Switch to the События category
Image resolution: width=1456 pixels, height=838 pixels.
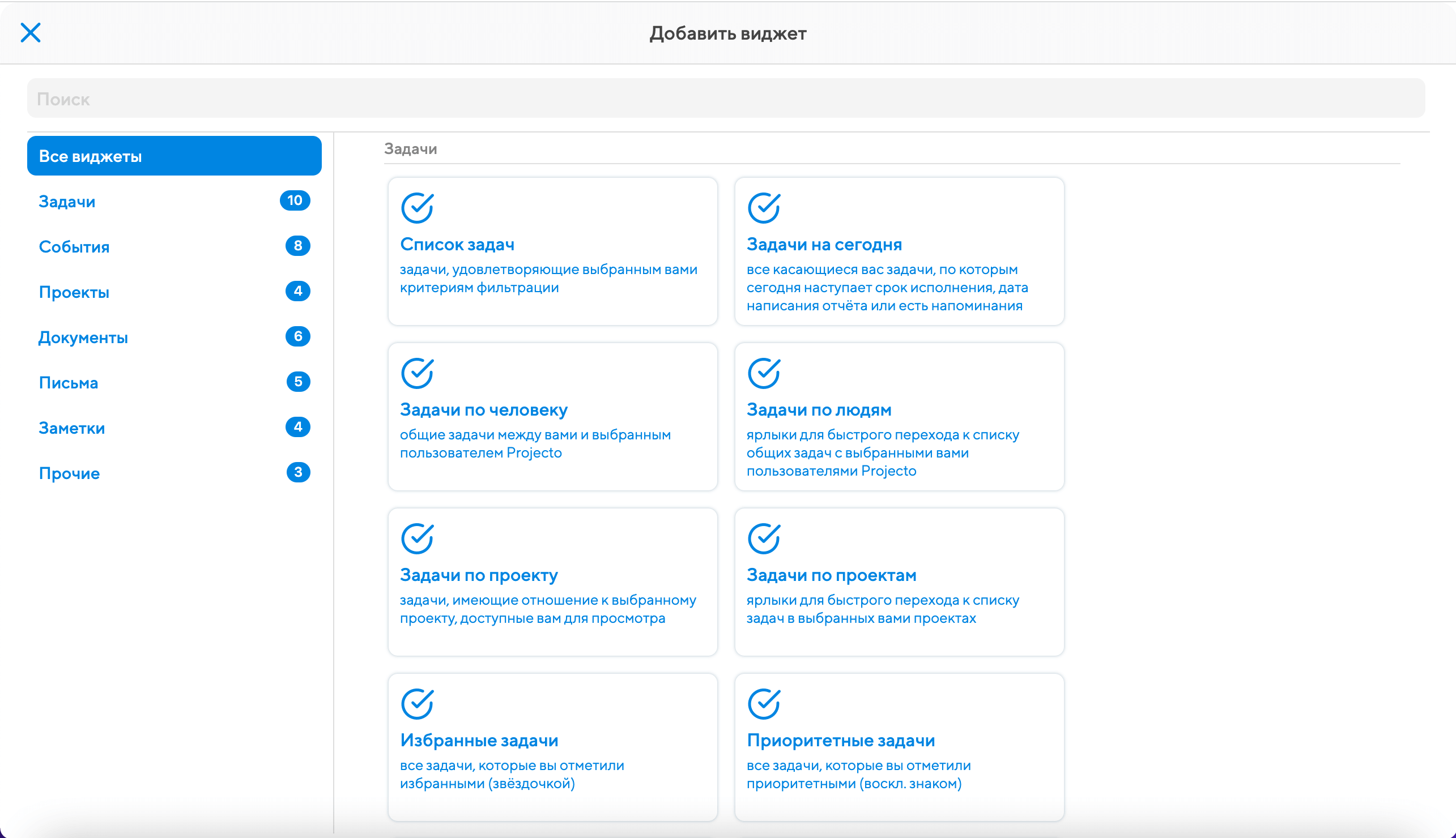[74, 247]
